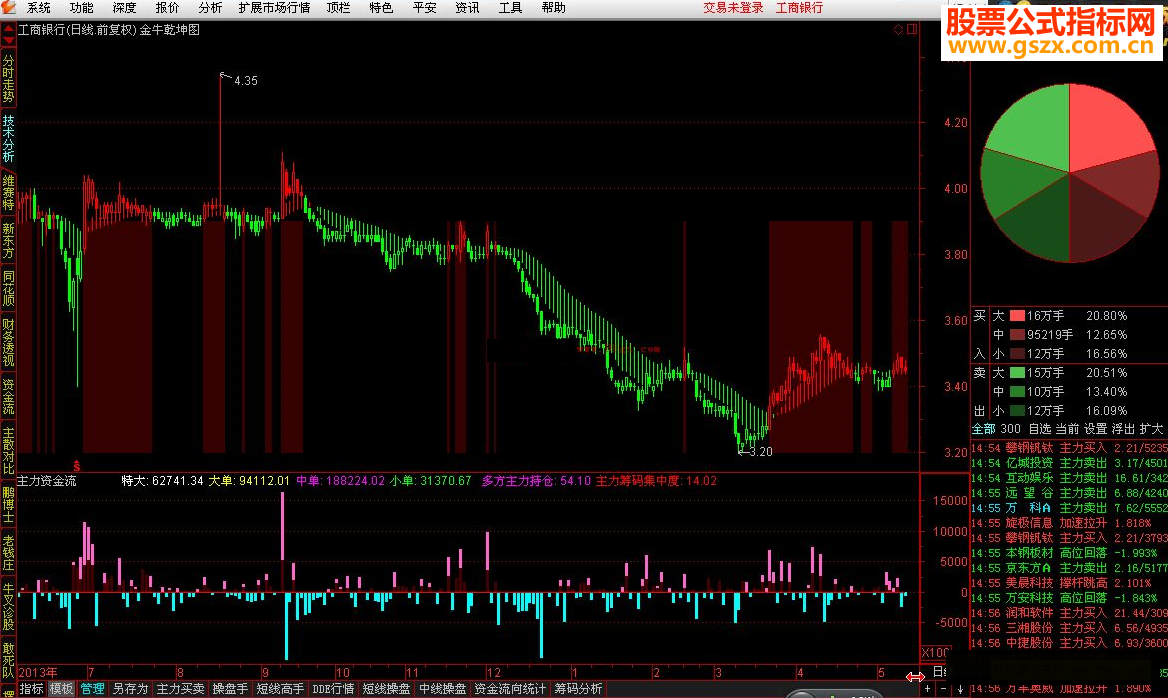Screen dimensions: 1168x698
Task: Select the 模板 bottom tab
Action: point(61,689)
